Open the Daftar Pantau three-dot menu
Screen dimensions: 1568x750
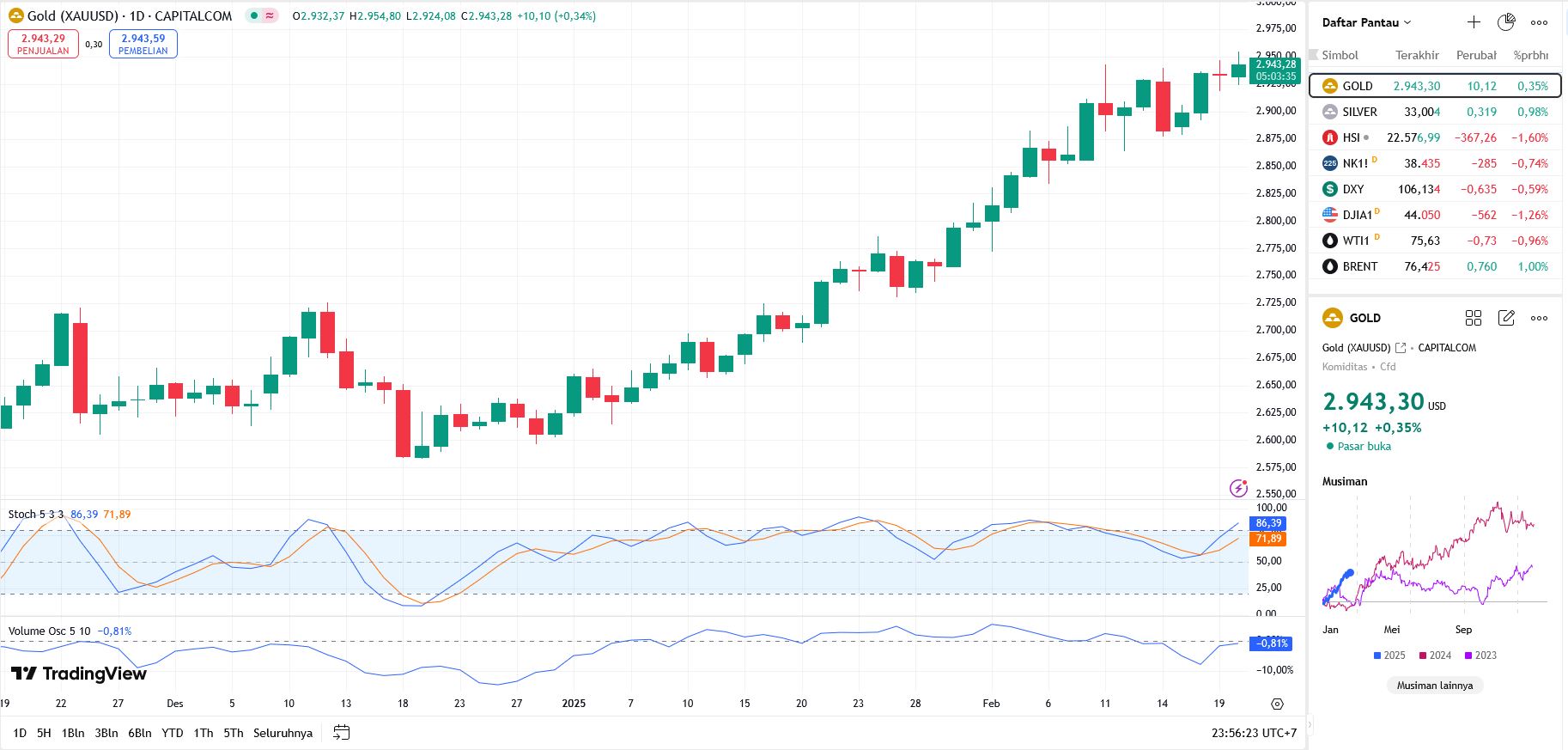click(x=1539, y=22)
